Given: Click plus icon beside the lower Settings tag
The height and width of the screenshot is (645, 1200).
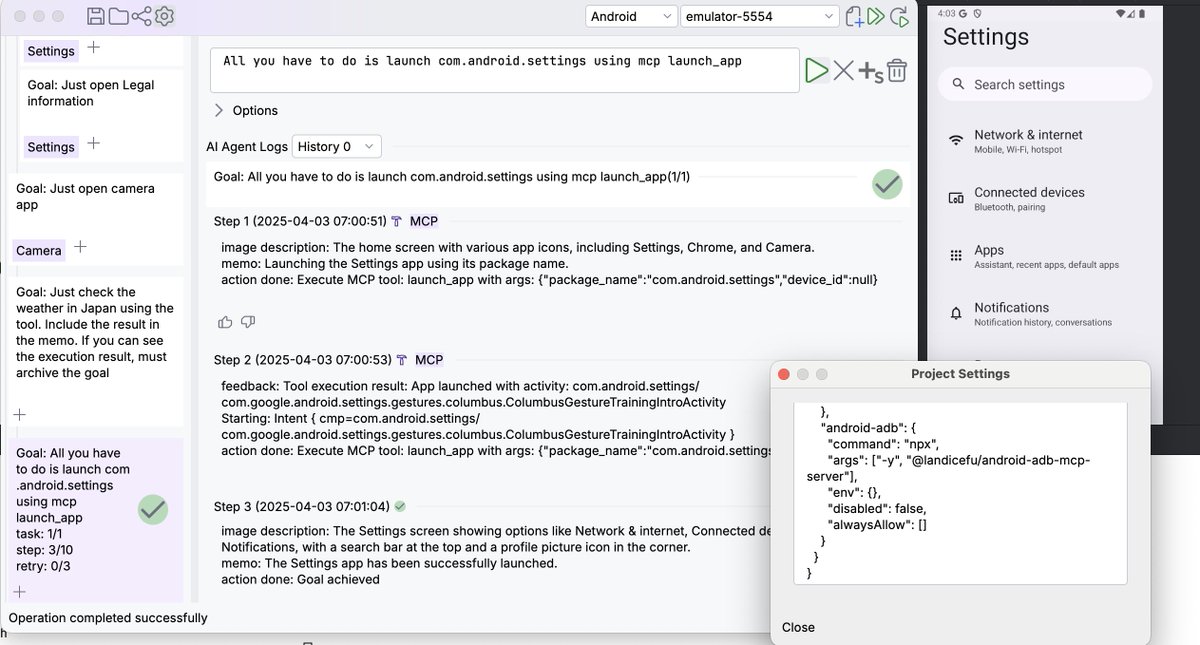Looking at the screenshot, I should coord(93,143).
